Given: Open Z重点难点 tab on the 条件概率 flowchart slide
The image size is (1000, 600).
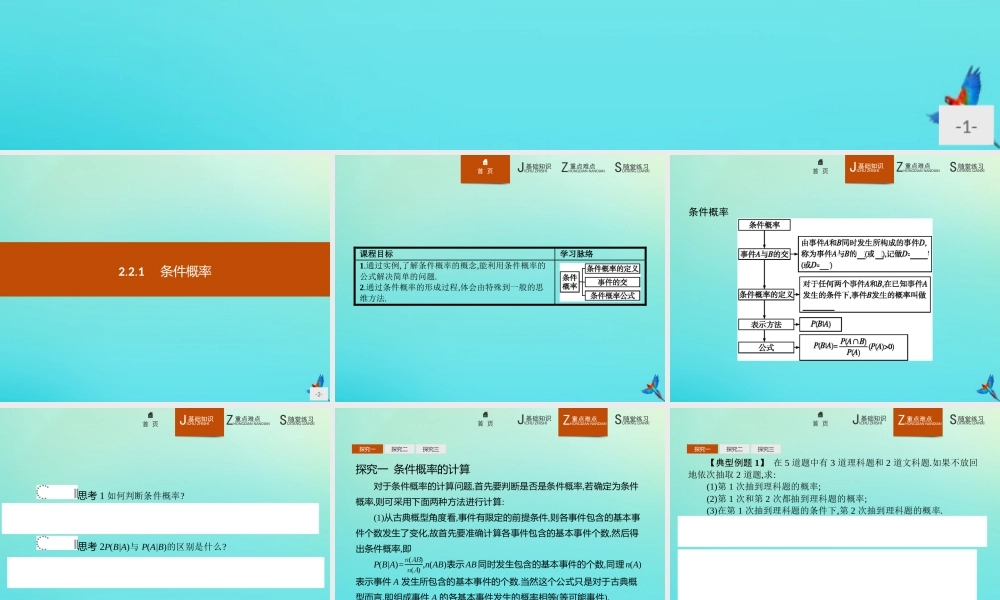Looking at the screenshot, I should tap(918, 167).
